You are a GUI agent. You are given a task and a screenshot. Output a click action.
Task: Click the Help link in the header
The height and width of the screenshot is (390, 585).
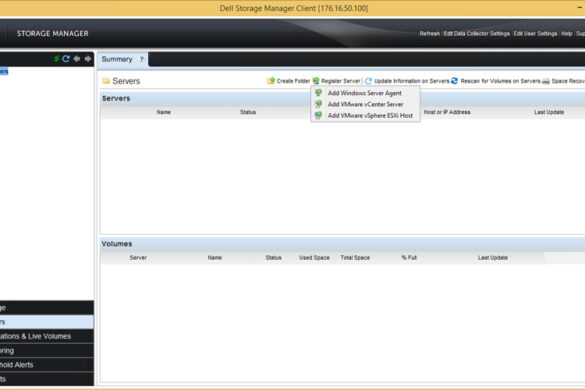(x=566, y=34)
